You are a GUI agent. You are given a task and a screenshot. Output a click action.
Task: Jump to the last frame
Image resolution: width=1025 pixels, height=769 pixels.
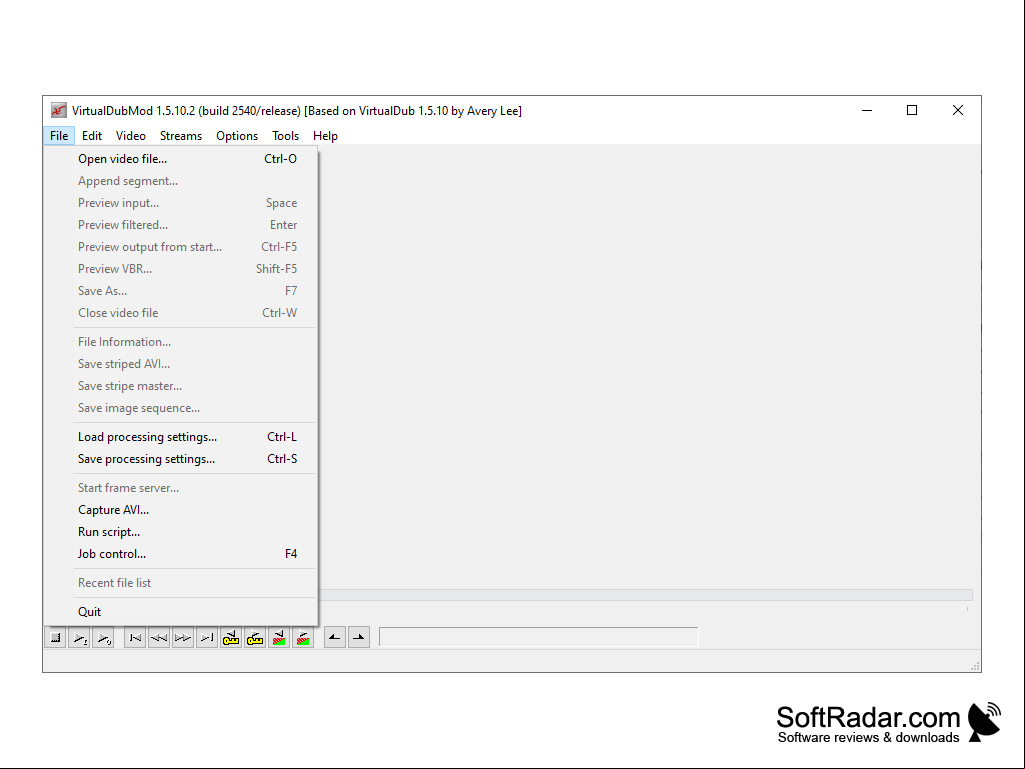[x=207, y=638]
